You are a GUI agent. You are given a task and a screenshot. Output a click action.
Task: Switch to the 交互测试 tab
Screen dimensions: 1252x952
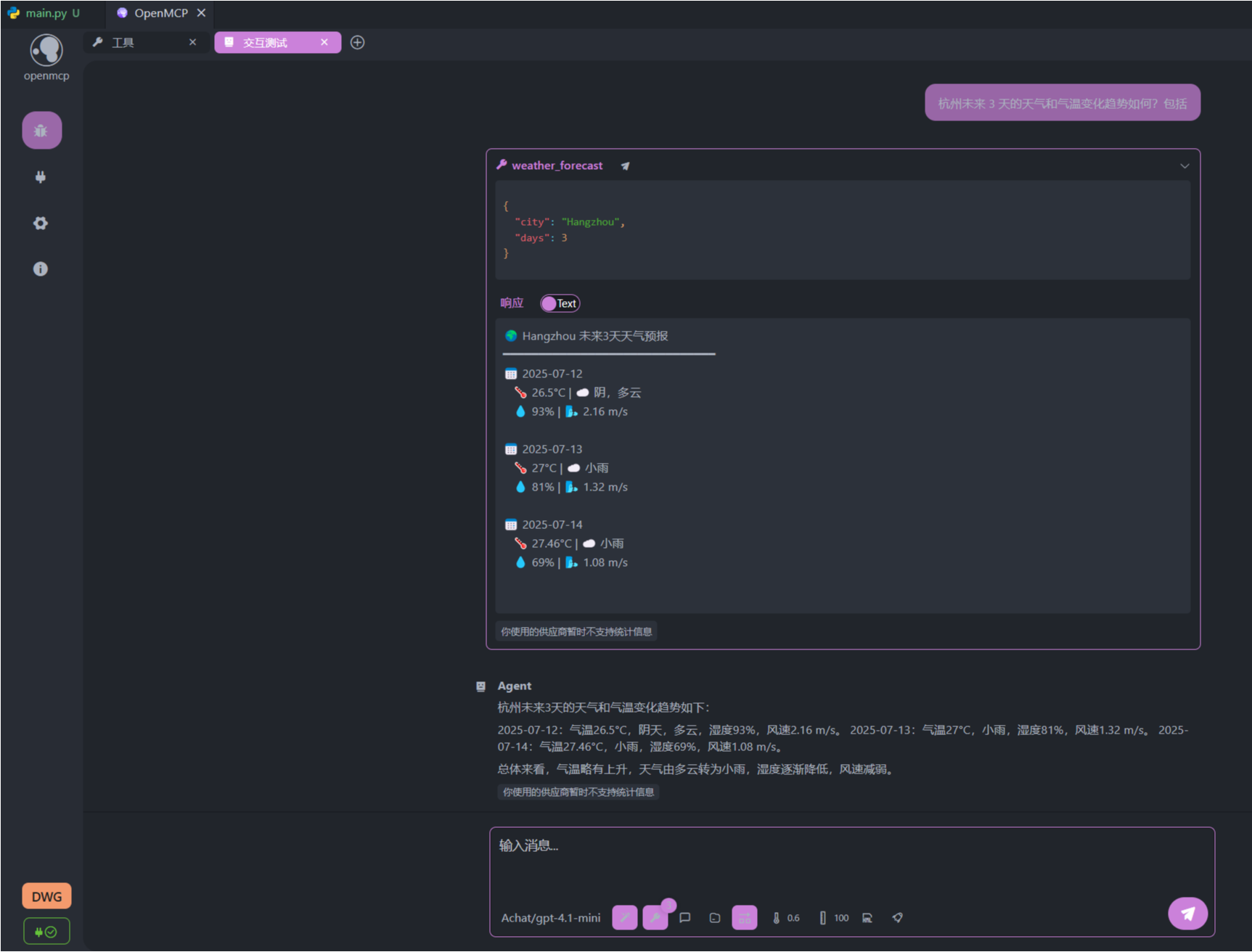277,42
